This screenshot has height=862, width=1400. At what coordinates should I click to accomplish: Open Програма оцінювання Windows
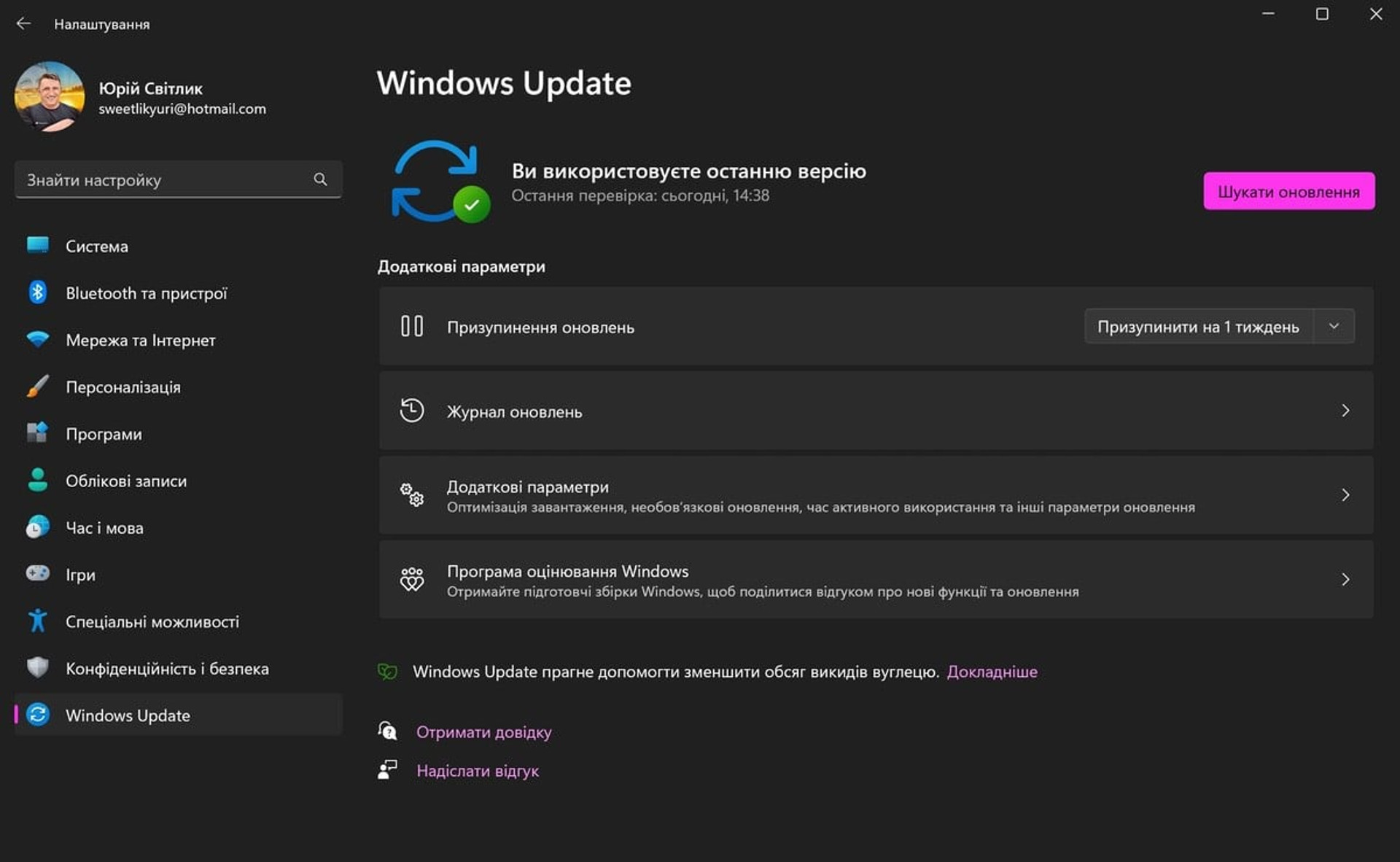pyautogui.click(x=876, y=580)
